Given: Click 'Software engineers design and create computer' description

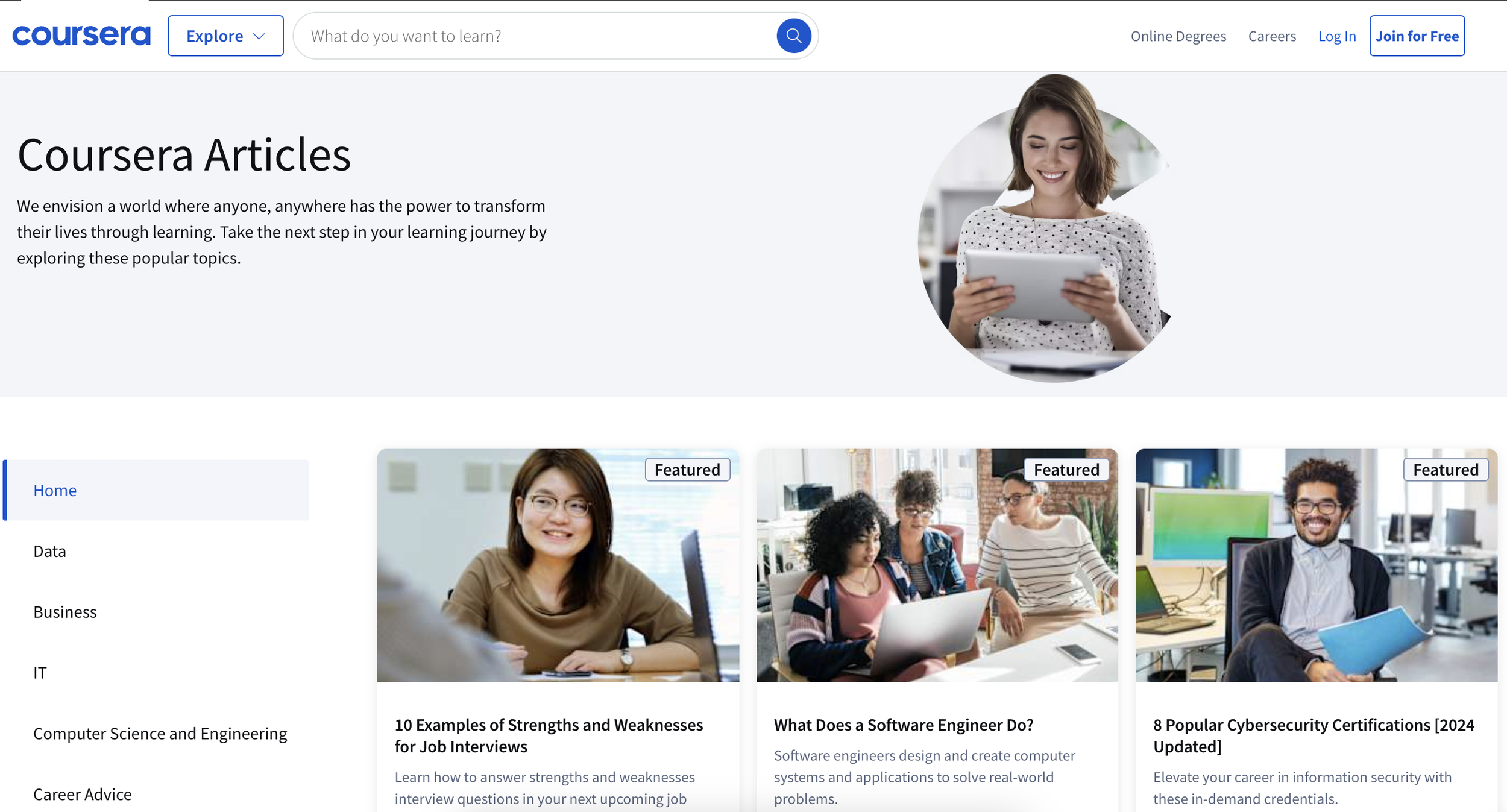Looking at the screenshot, I should coord(924,777).
